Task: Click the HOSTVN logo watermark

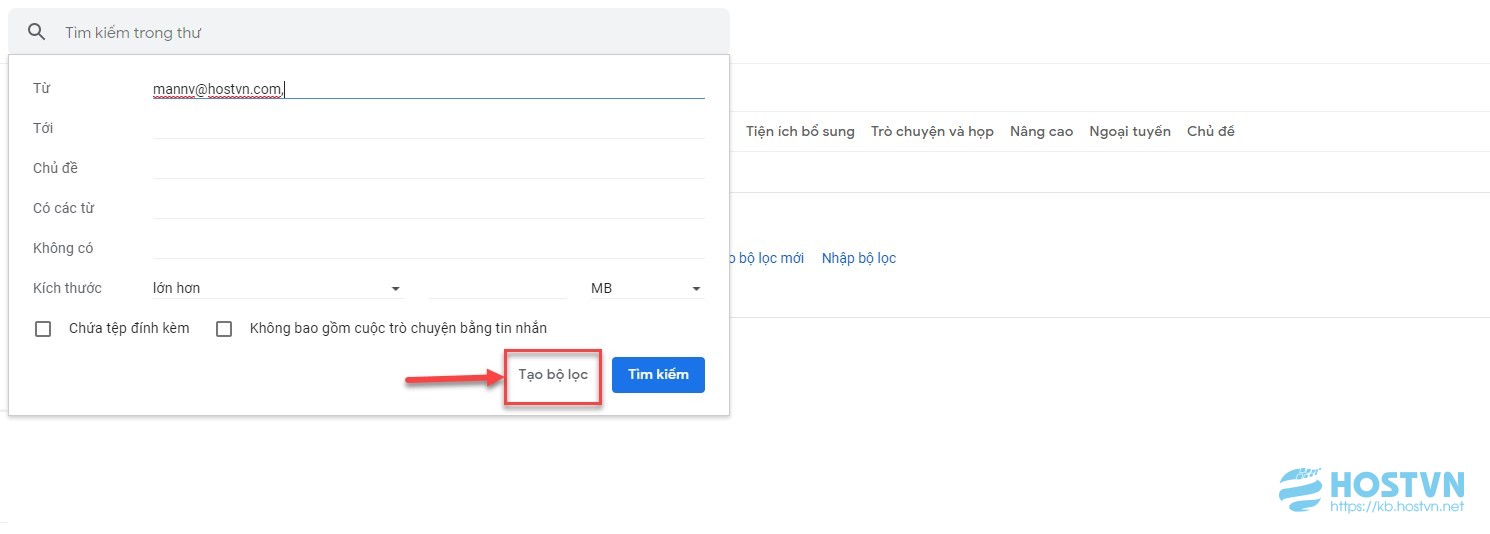Action: click(x=1372, y=490)
